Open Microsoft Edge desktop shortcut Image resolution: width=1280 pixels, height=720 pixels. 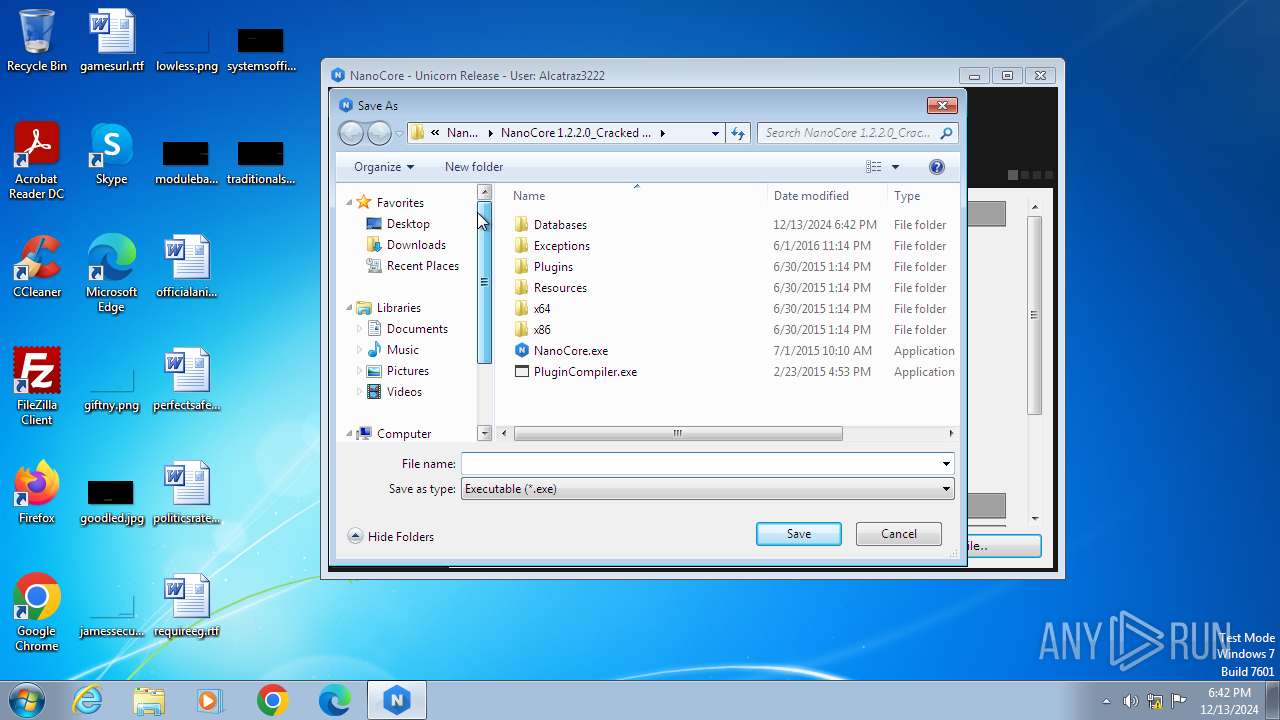click(x=111, y=274)
